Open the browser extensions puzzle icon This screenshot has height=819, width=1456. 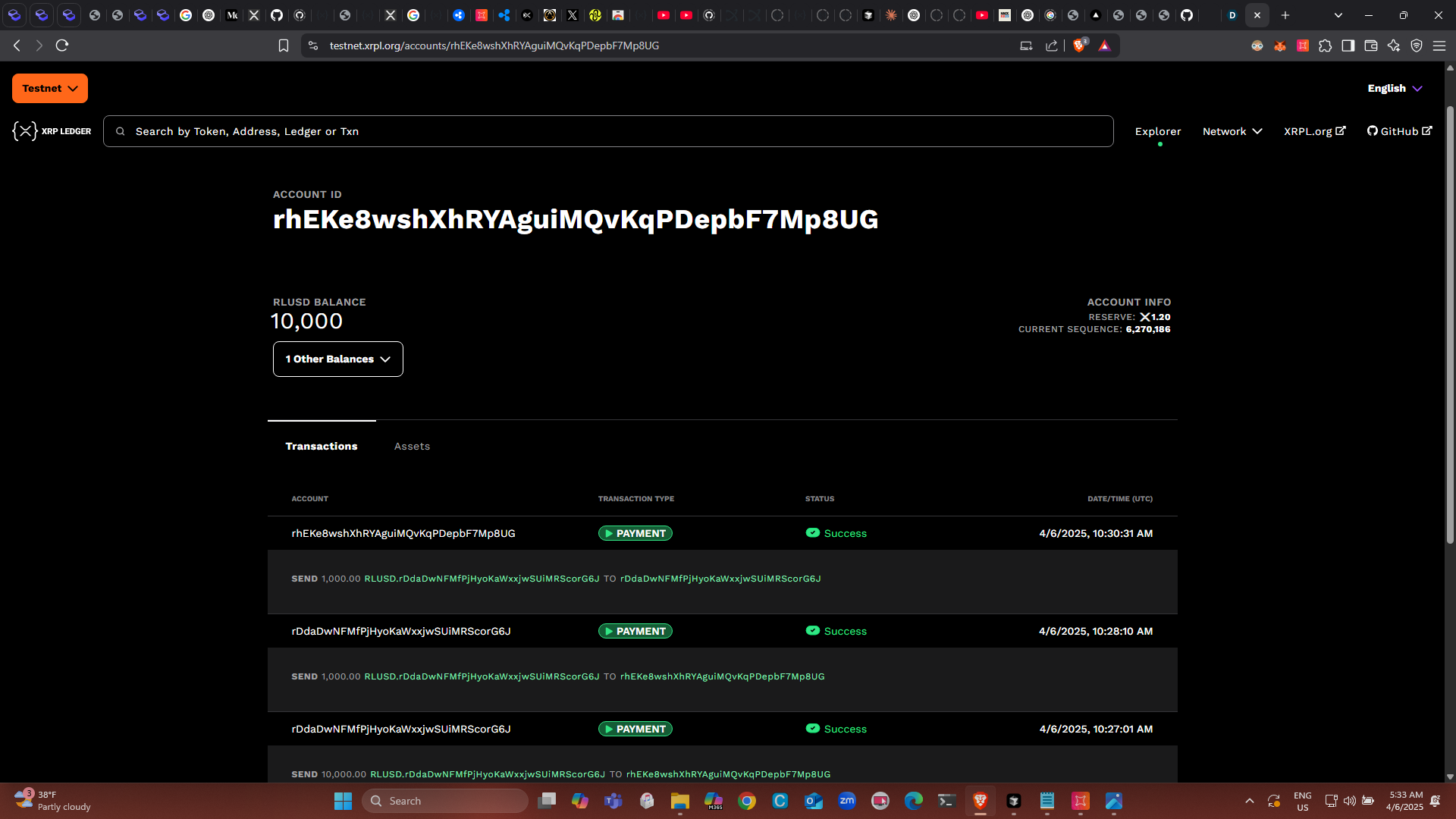click(1325, 45)
